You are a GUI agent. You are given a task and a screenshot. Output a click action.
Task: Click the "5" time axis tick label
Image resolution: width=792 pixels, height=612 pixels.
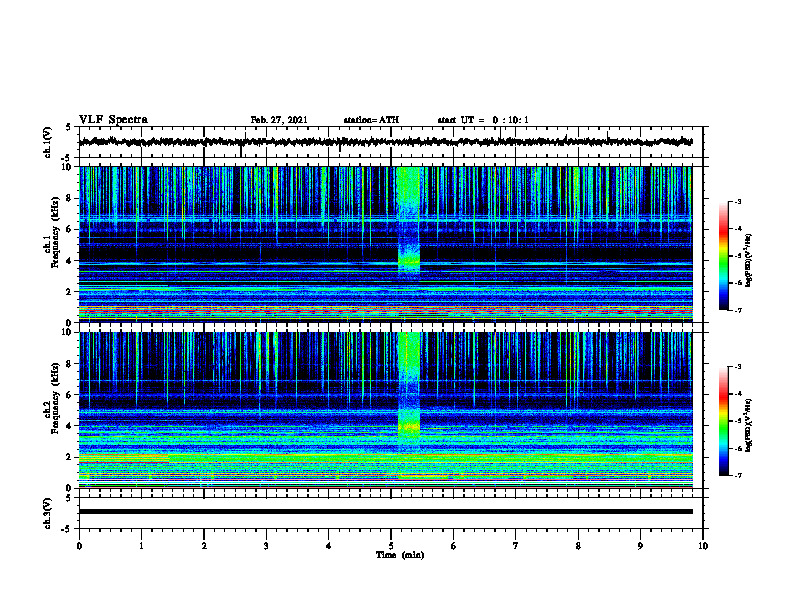(x=390, y=546)
